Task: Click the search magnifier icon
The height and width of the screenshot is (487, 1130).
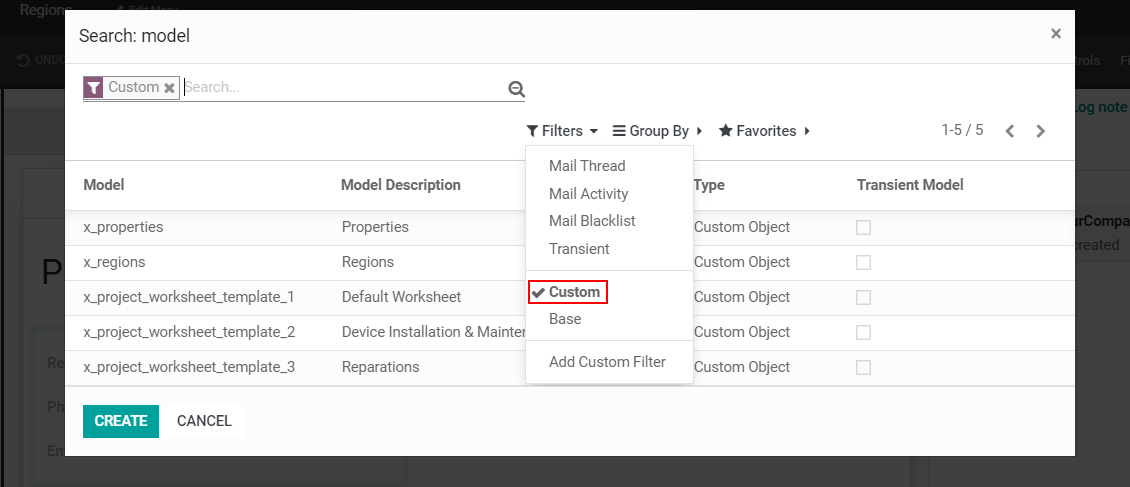Action: coord(516,89)
